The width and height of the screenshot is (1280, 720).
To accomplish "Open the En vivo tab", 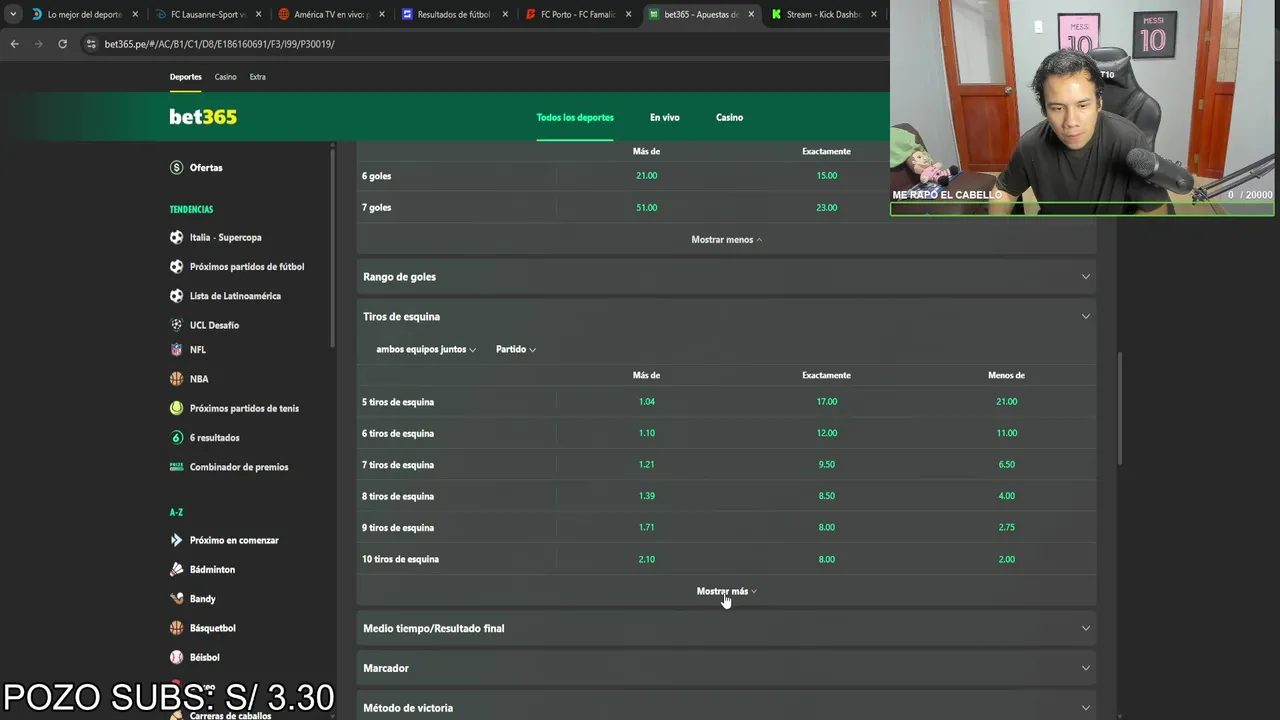I will [665, 117].
